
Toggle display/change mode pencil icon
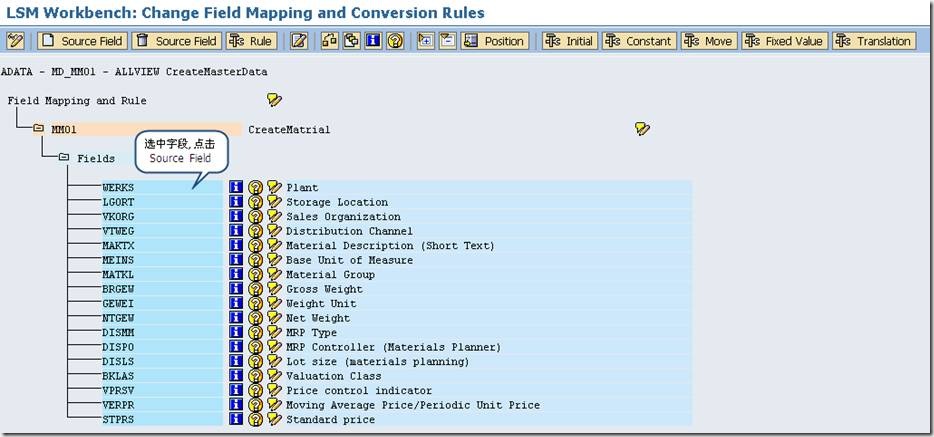(x=15, y=41)
